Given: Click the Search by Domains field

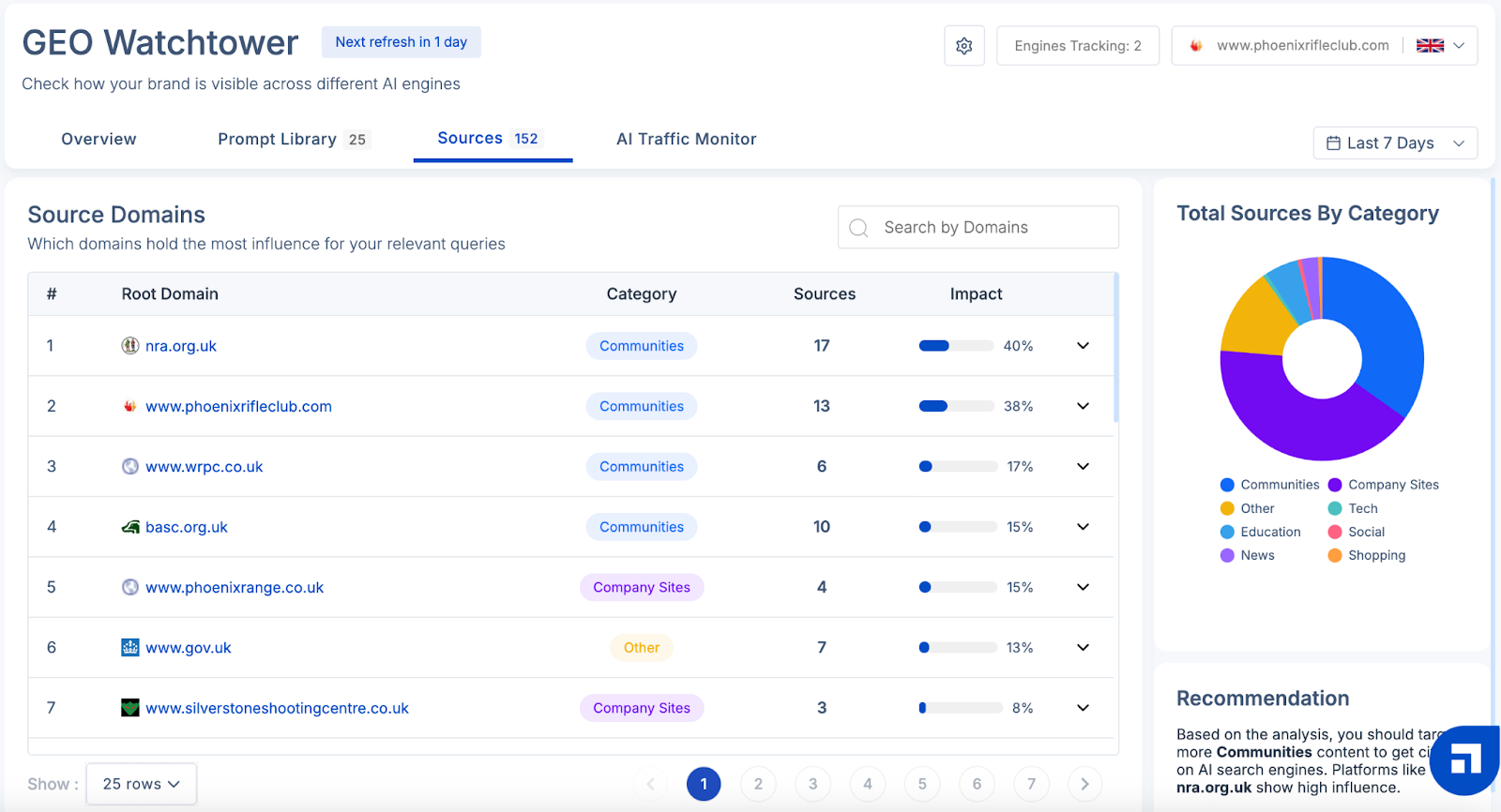Looking at the screenshot, I should (978, 228).
